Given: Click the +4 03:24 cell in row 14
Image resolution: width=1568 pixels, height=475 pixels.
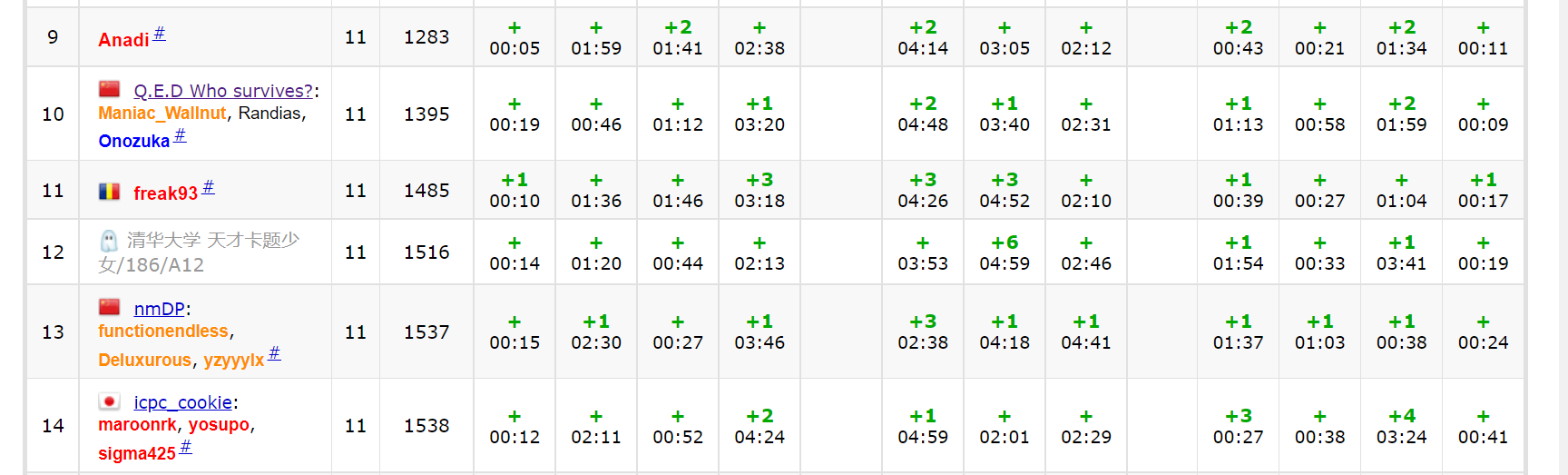Looking at the screenshot, I should 1401,426.
